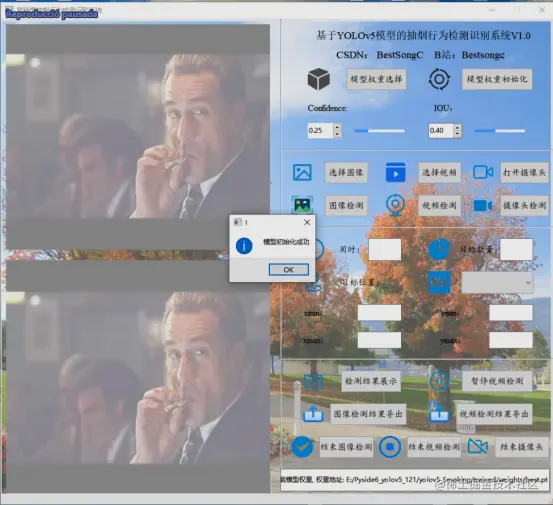
Task: Click the pause circle icon beside 暂停视频检测
Action: pyautogui.click(x=439, y=381)
